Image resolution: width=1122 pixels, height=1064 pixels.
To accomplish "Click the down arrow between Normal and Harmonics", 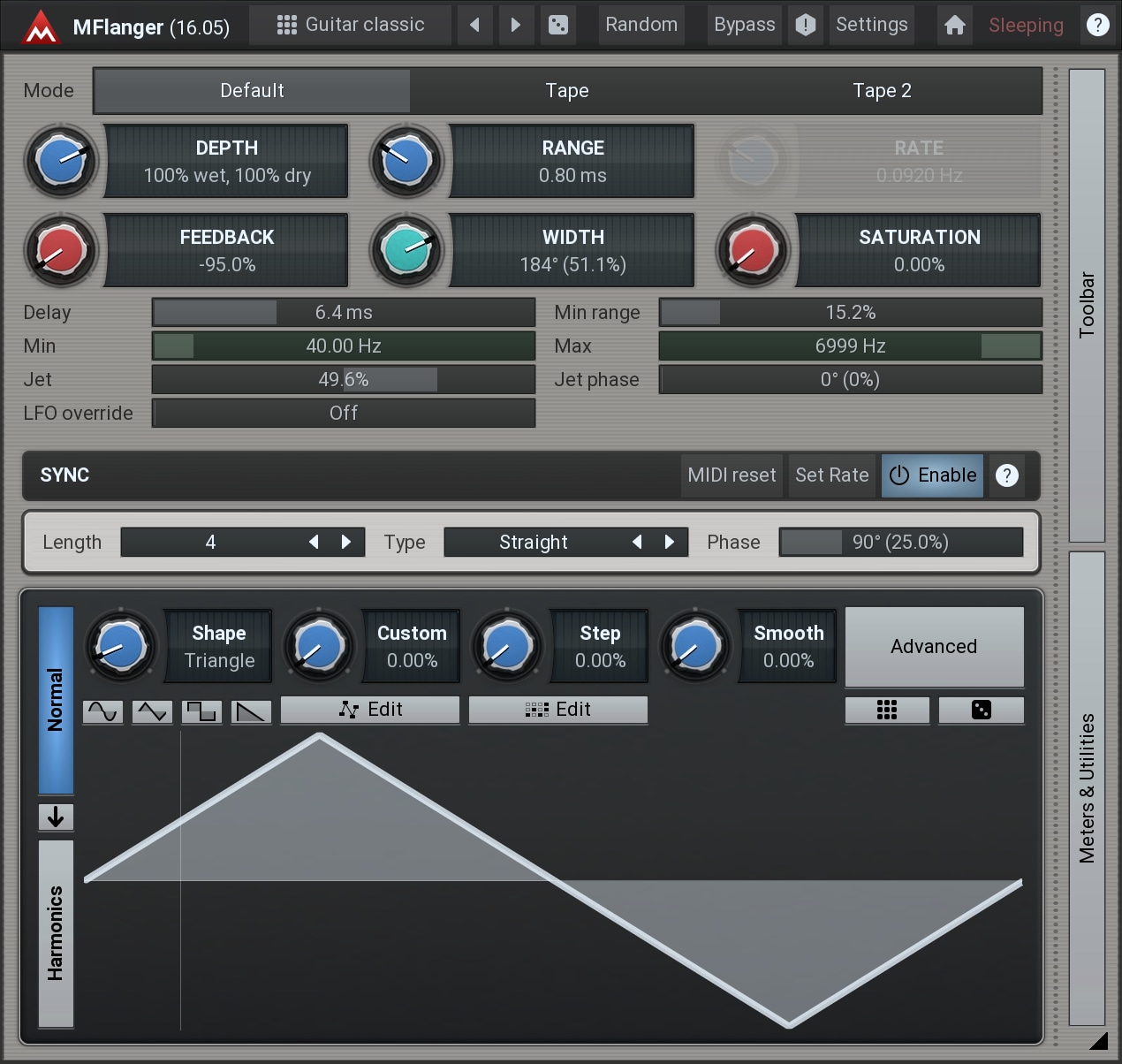I will 56,817.
